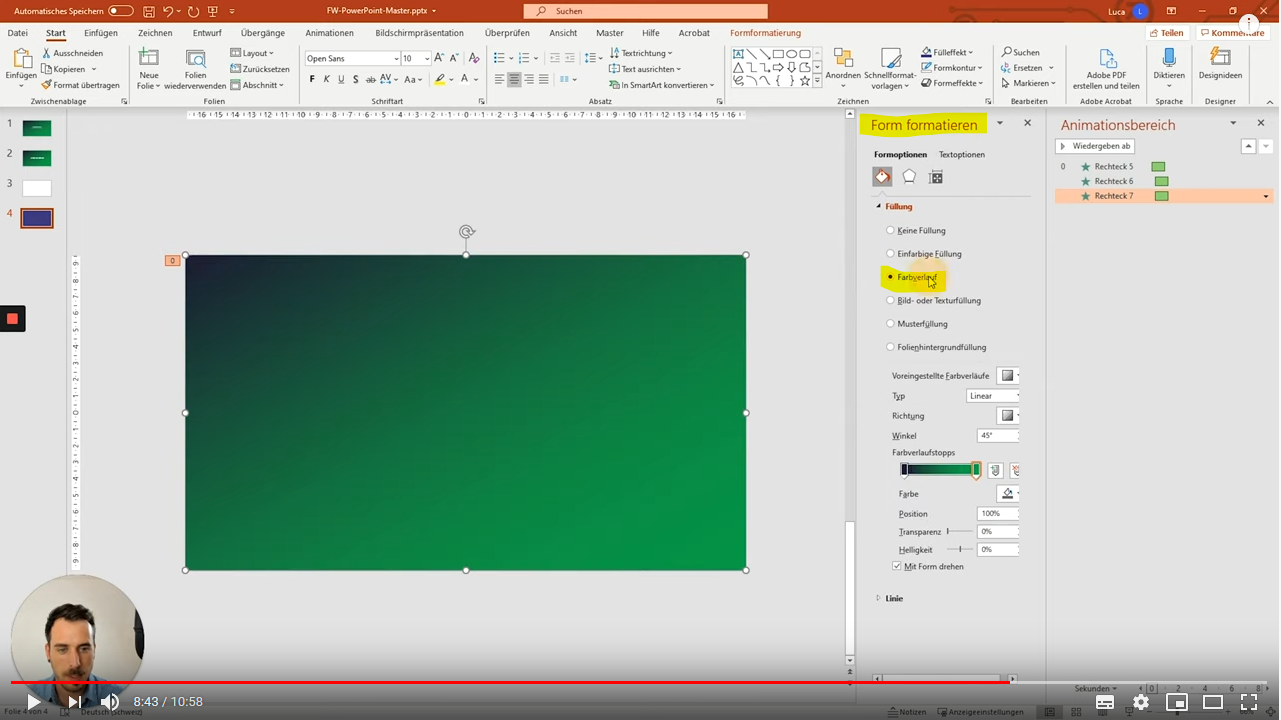Click the Anordnen icon
The image size is (1281, 720).
843,58
